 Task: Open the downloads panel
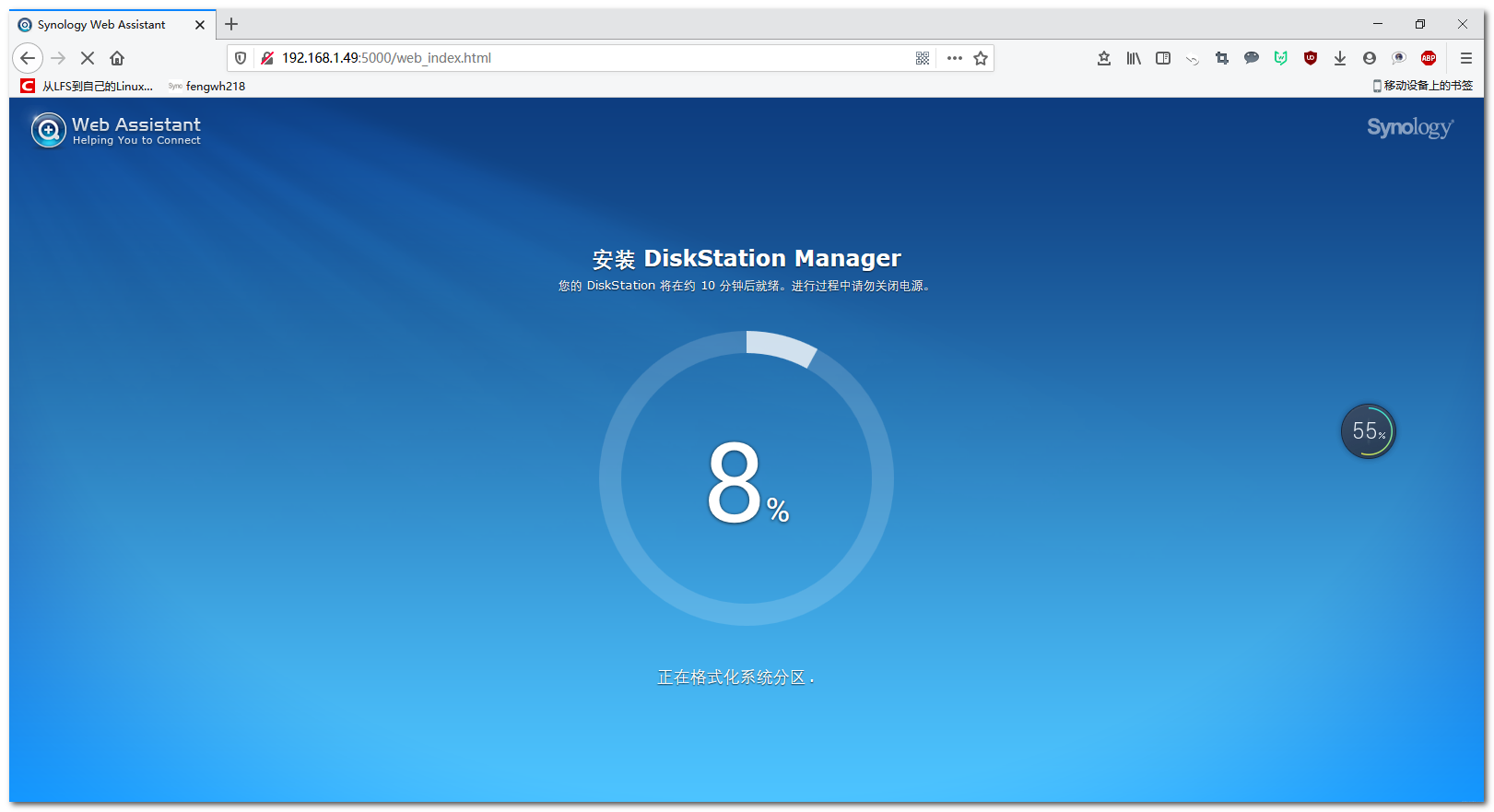click(x=1340, y=58)
